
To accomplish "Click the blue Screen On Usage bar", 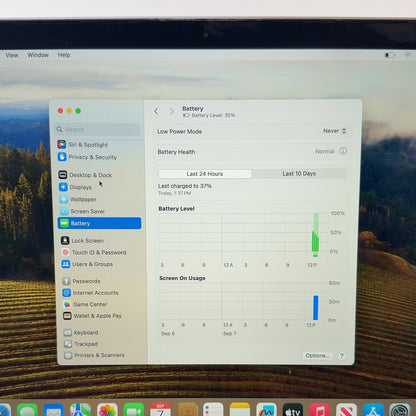I will click(316, 308).
